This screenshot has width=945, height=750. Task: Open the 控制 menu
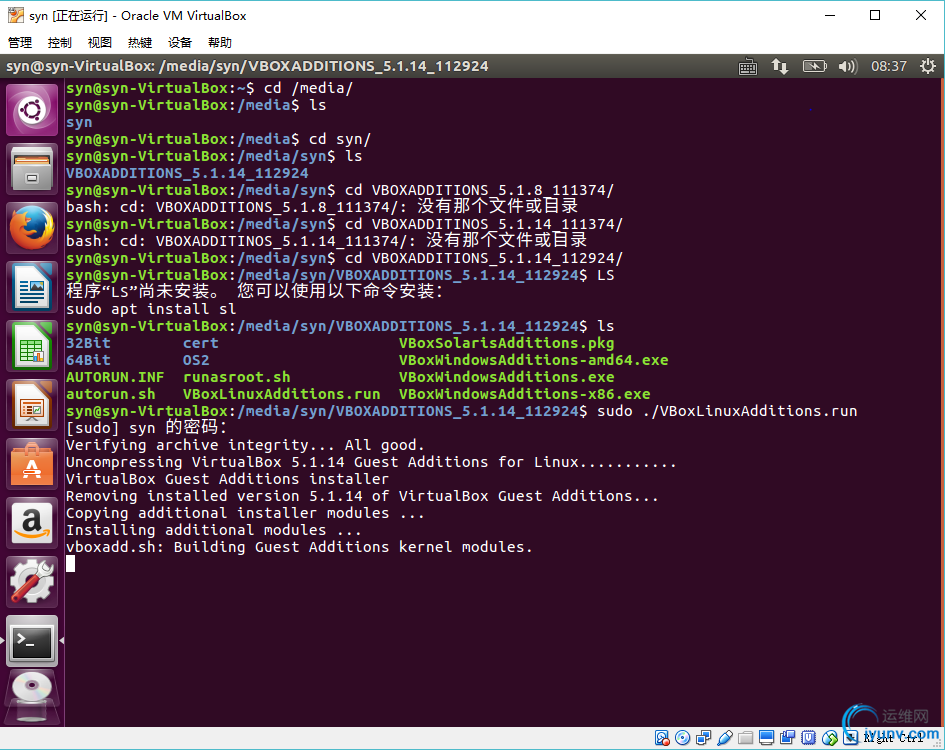tap(60, 43)
